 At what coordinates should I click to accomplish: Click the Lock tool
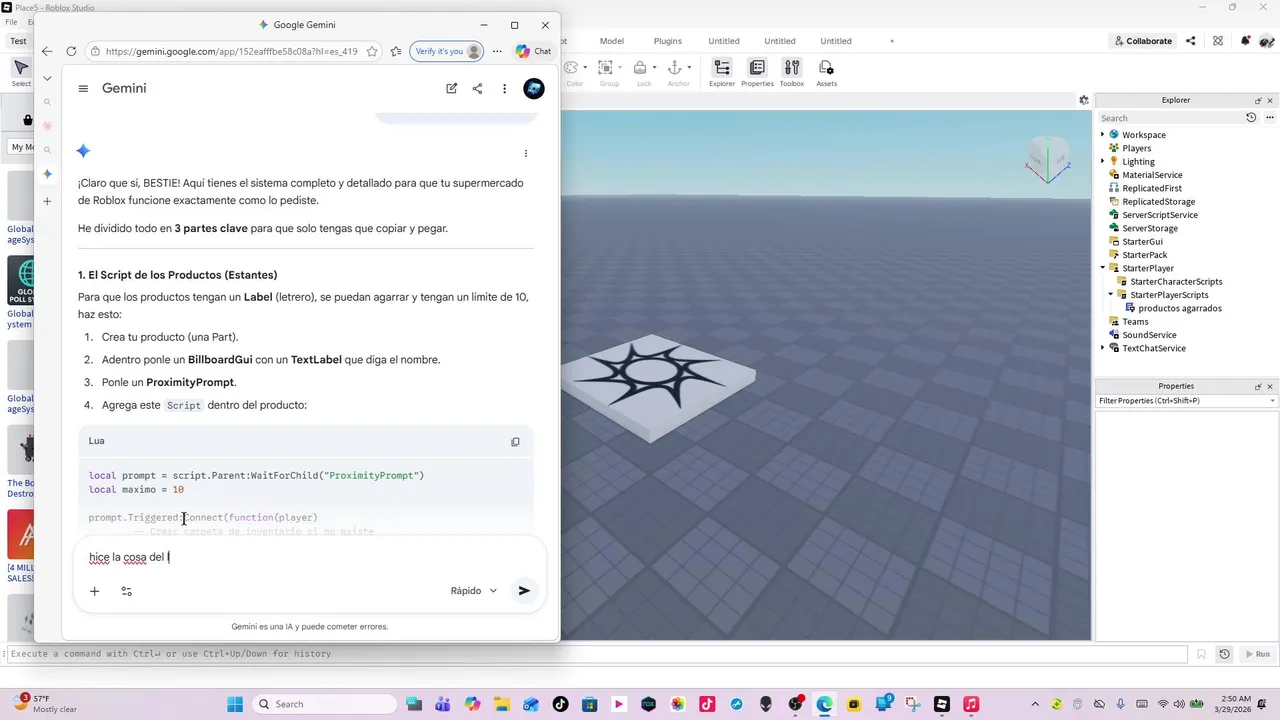tap(640, 73)
